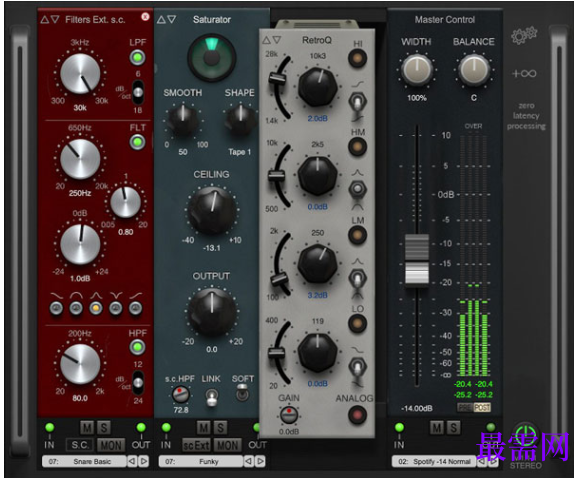
Task: Enable the RetroQ HM band LED
Action: click(357, 147)
